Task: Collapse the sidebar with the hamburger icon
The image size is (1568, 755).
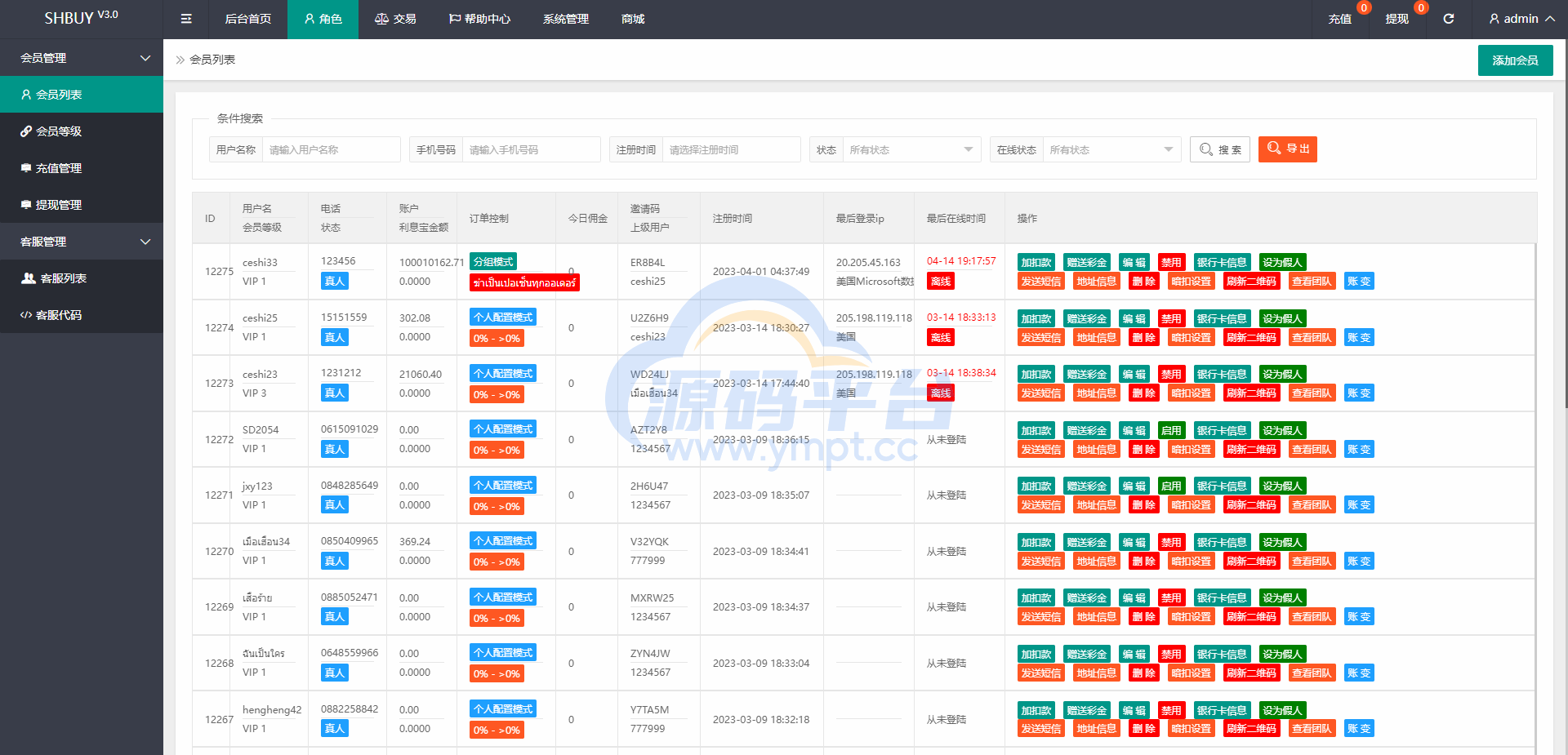Action: [x=186, y=19]
